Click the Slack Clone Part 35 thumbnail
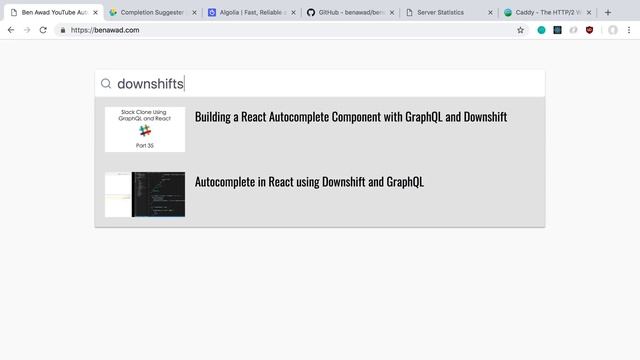This screenshot has width=640, height=360. pyautogui.click(x=145, y=129)
